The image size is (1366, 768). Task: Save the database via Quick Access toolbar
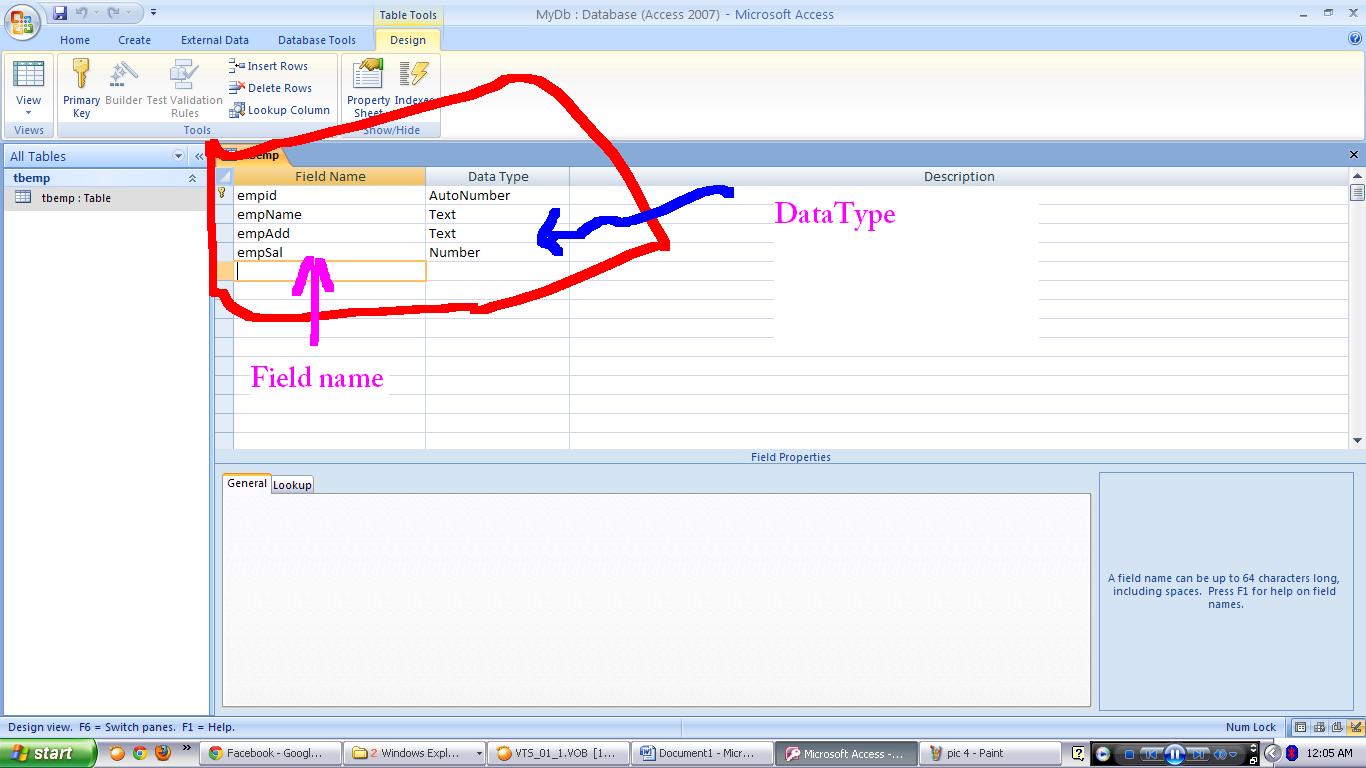click(x=62, y=11)
